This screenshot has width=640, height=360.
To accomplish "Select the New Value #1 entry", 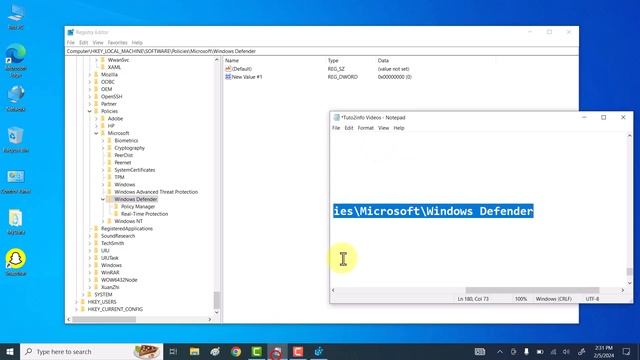I will point(247,77).
